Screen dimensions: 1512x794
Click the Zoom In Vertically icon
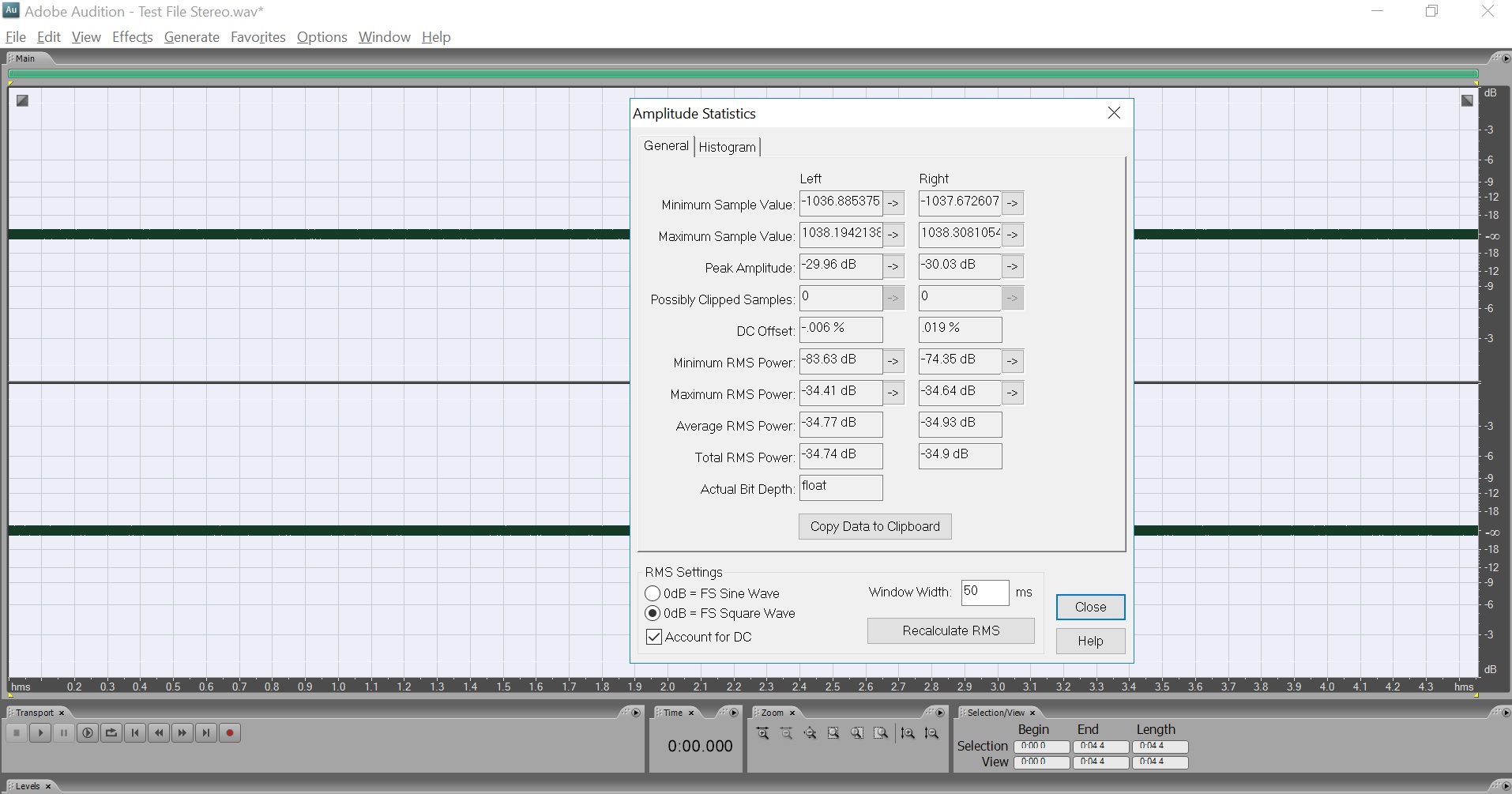pos(908,733)
